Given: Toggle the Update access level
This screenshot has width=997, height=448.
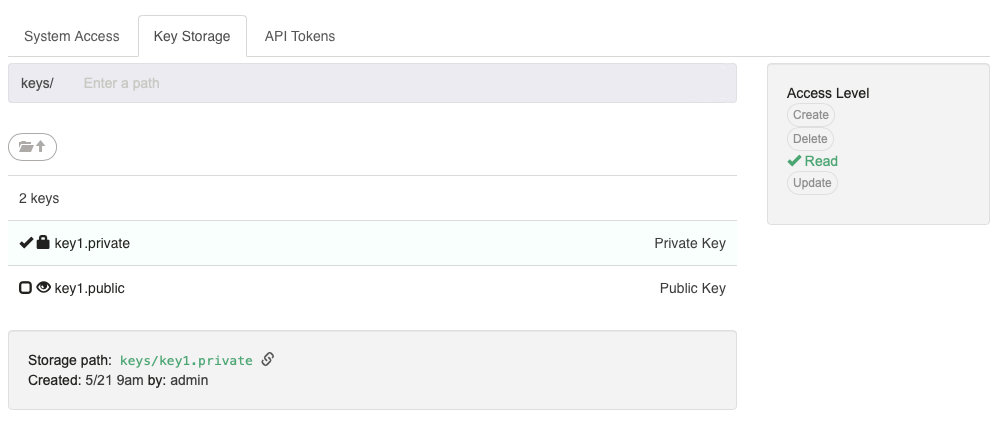Looking at the screenshot, I should 812,183.
